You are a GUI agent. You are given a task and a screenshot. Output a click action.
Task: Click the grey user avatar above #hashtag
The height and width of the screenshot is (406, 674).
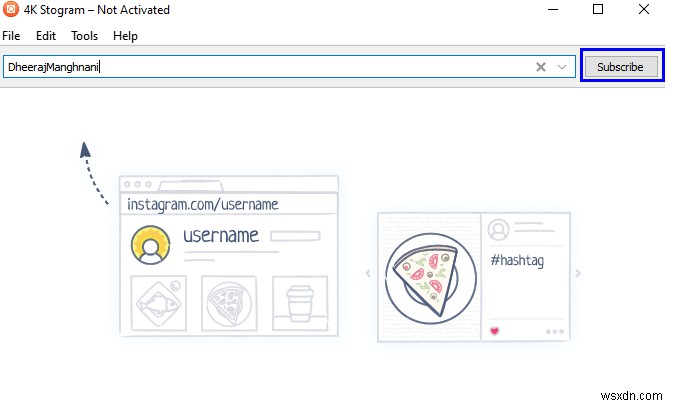click(x=498, y=230)
